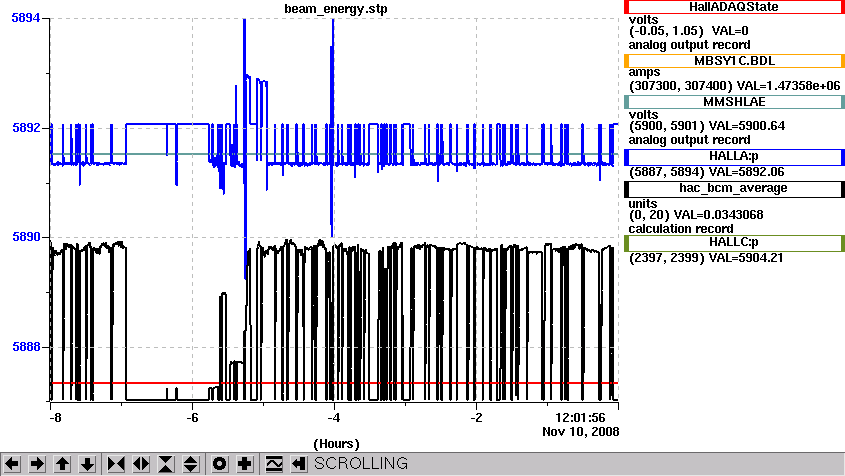Viewport: 845px width, 476px height.
Task: Click the -2 hours x-axis label
Action: pyautogui.click(x=476, y=418)
